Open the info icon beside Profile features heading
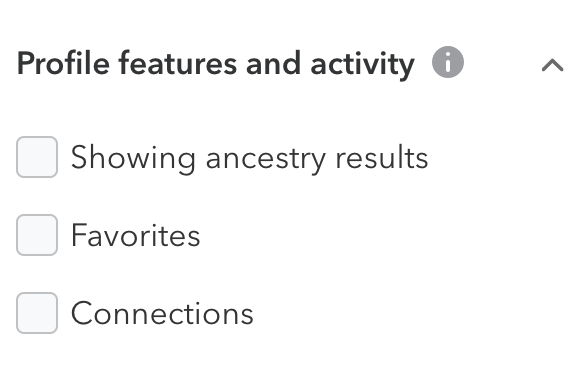The image size is (586, 390). point(448,62)
